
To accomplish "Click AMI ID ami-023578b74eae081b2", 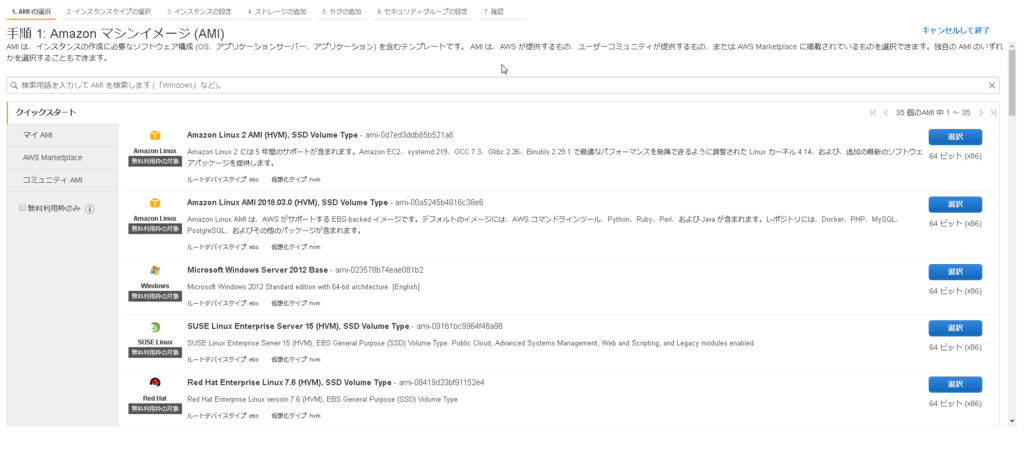I will tap(379, 270).
